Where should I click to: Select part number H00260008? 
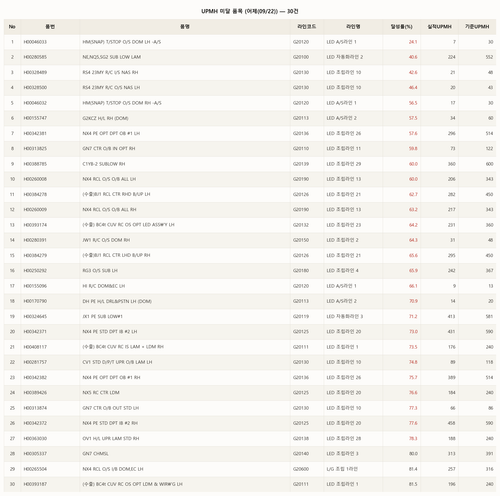click(x=35, y=179)
